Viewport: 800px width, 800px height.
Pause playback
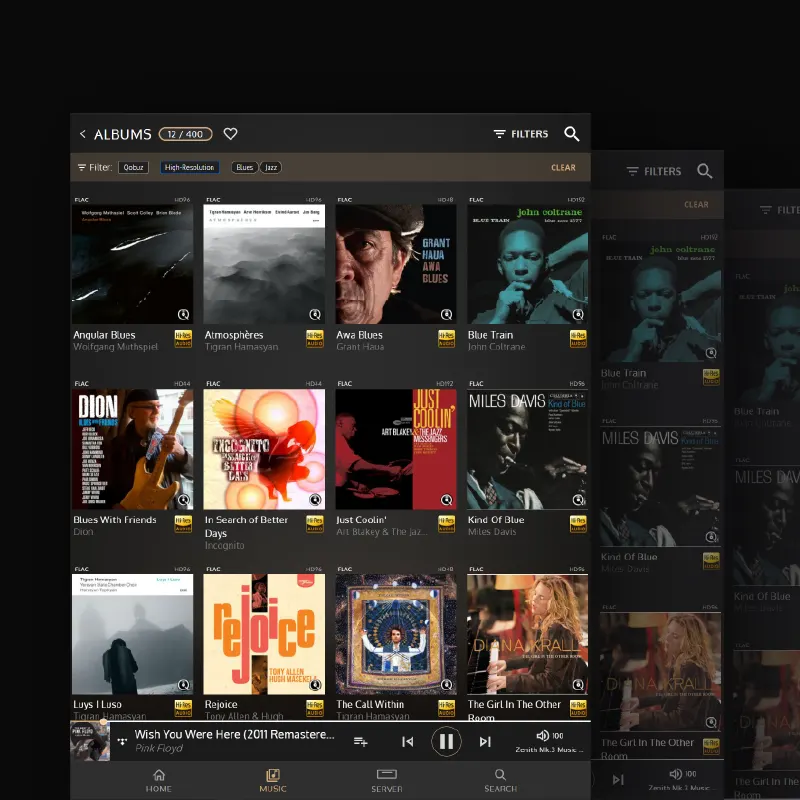446,741
